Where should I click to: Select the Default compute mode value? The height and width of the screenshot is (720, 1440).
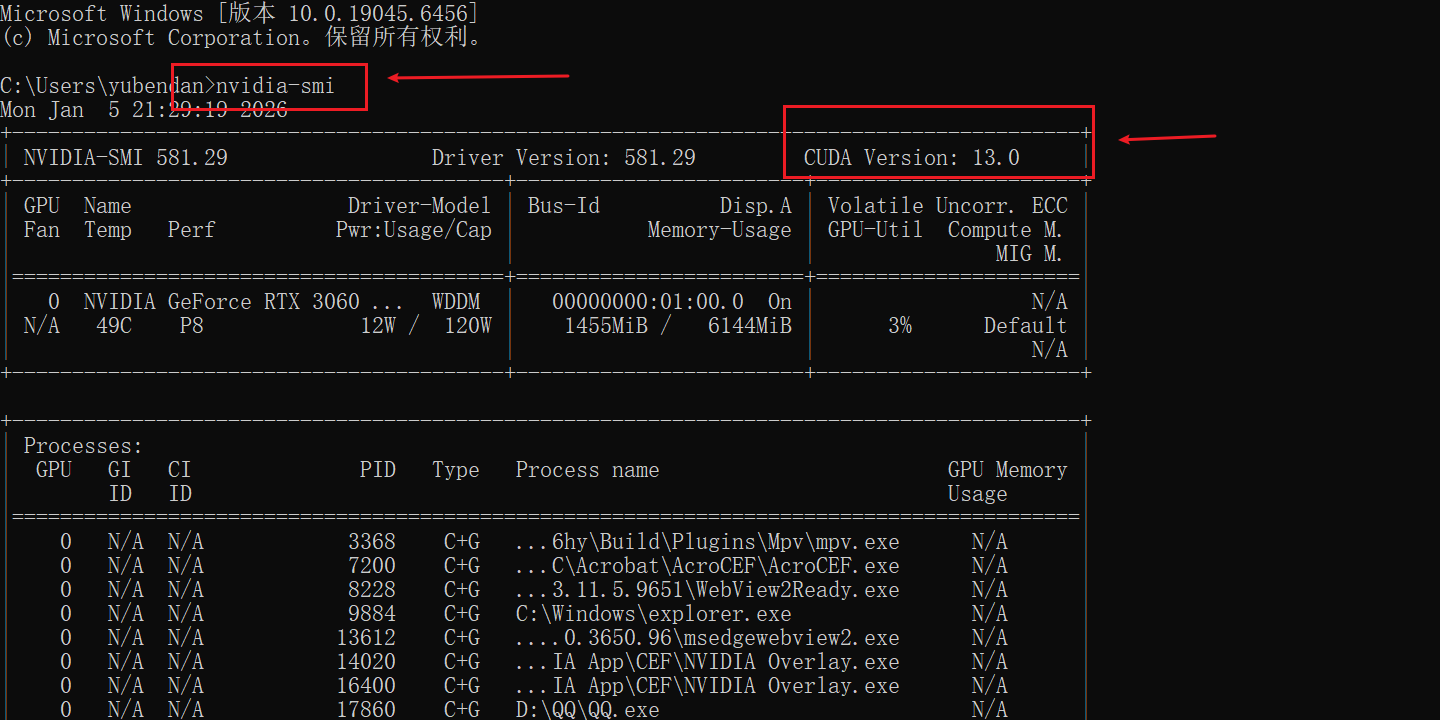1025,326
